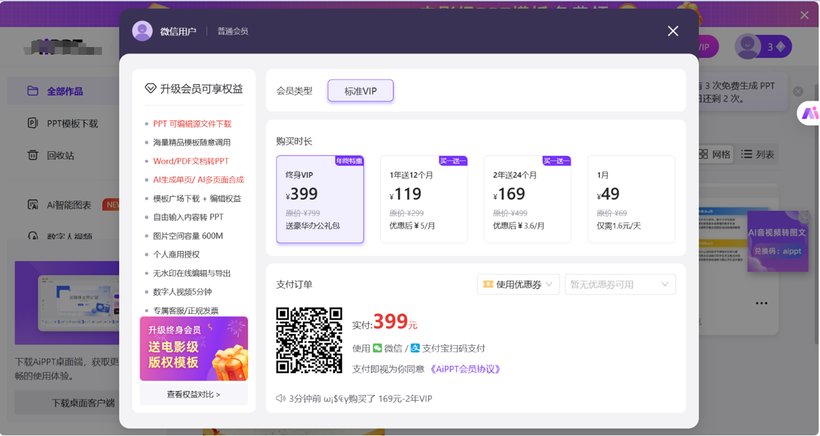Click '专属客服/正规发票' benefit text

pos(186,311)
